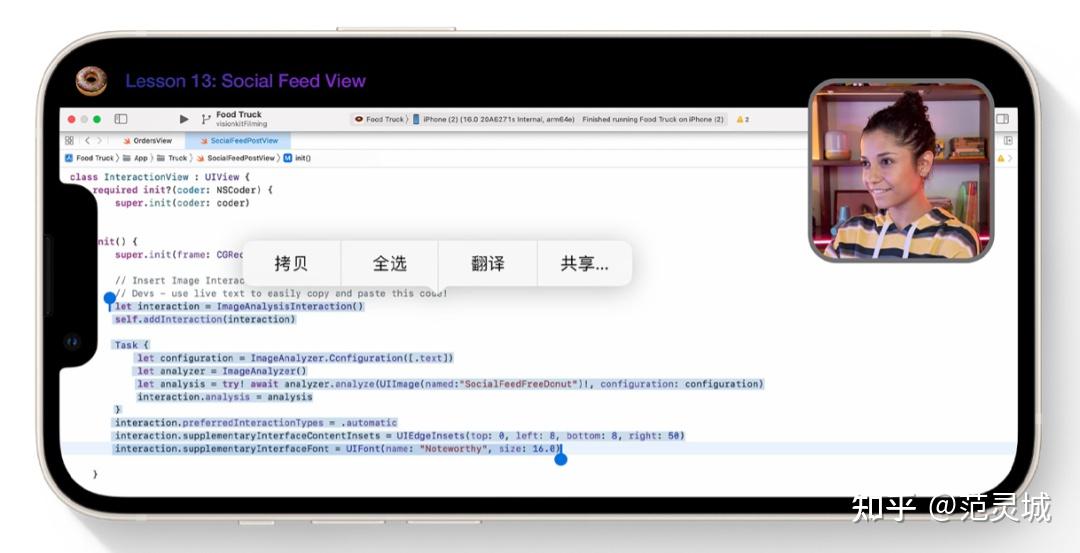Click App folder in the breadcrumb path
1080x553 pixels.
tap(135, 158)
